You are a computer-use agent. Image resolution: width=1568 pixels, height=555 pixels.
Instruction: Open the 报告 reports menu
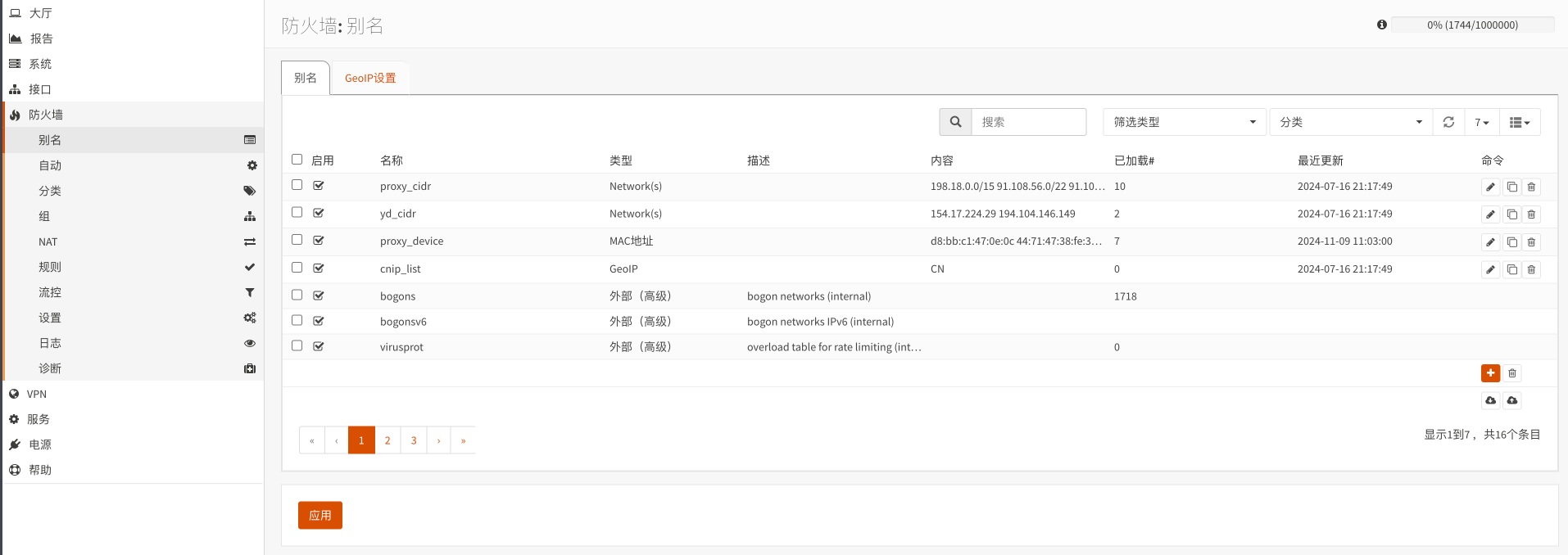click(134, 38)
